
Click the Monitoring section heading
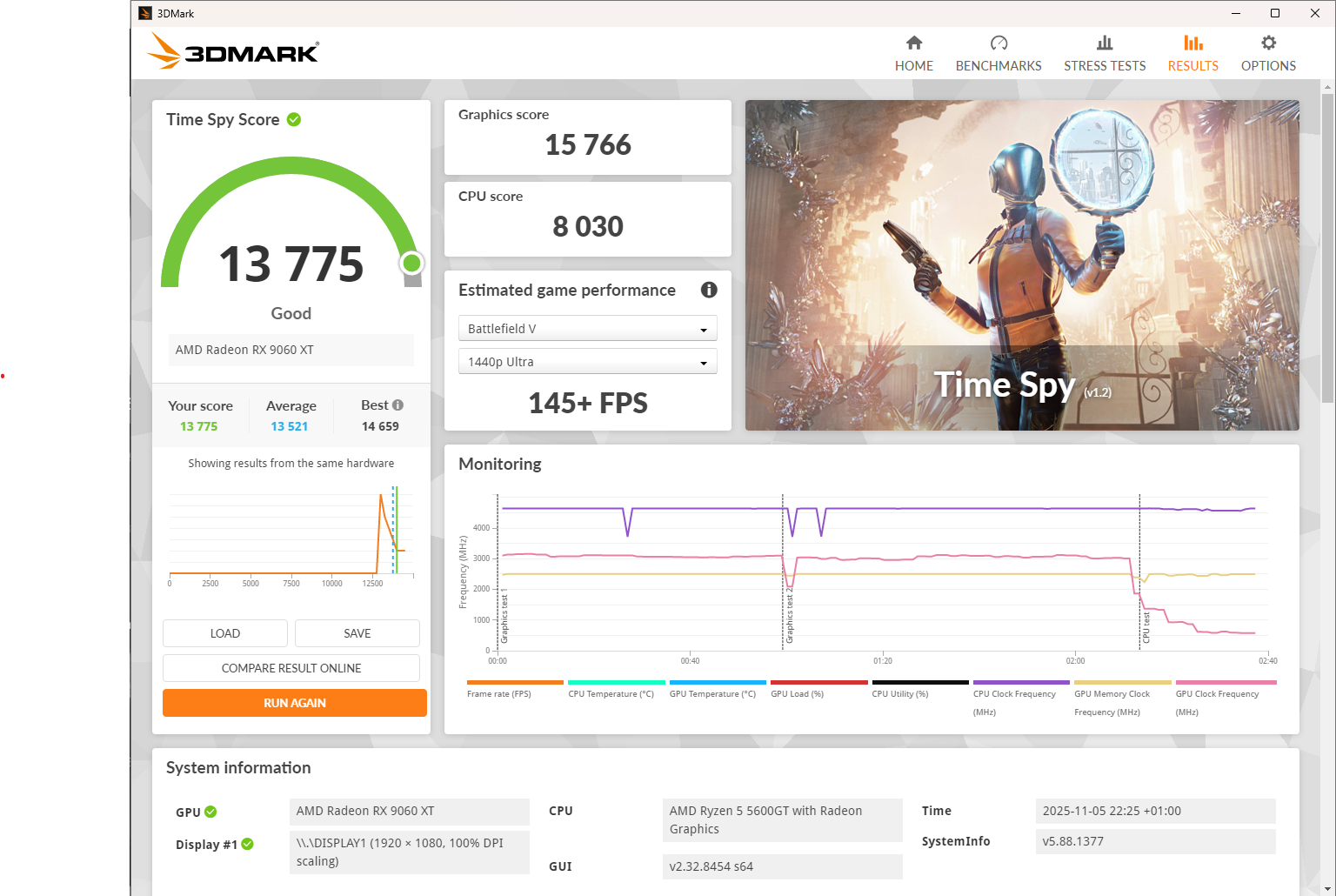pyautogui.click(x=500, y=464)
